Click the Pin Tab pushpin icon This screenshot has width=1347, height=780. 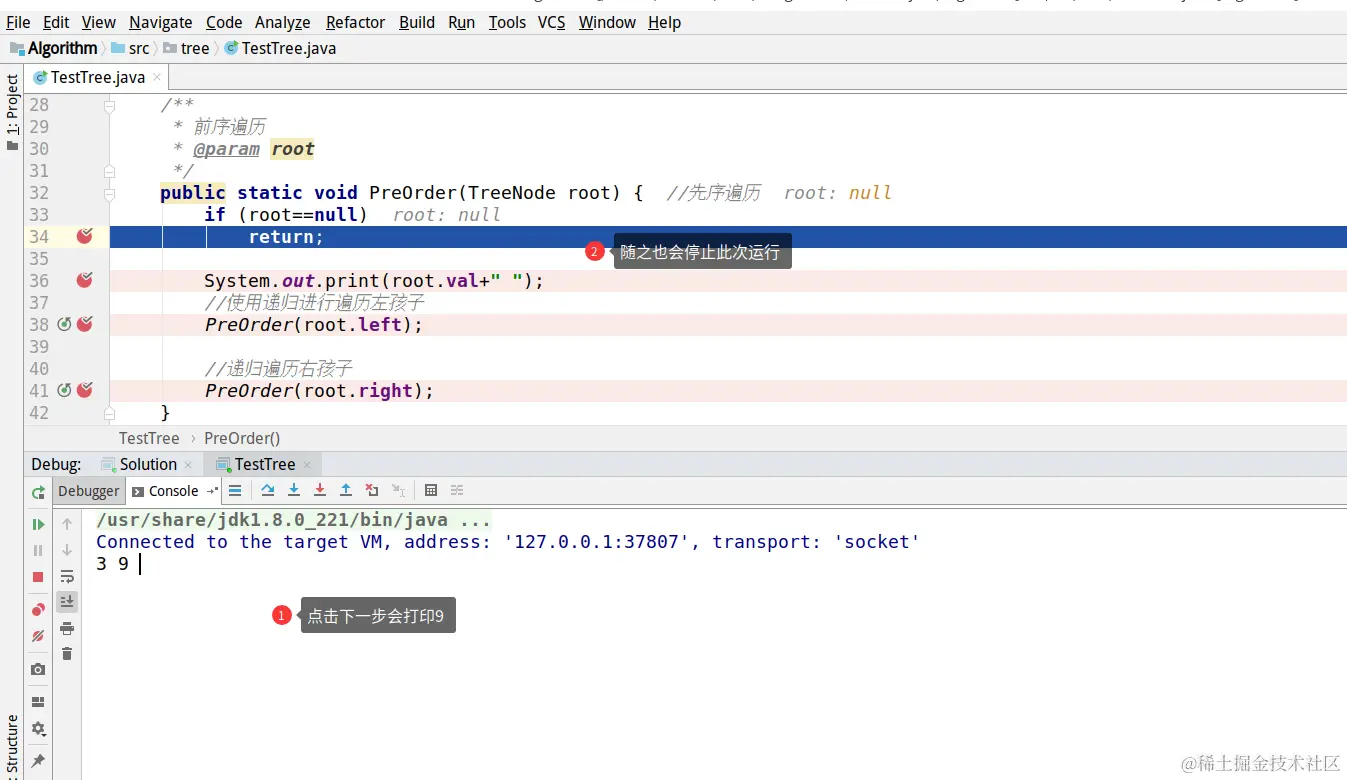tap(38, 761)
